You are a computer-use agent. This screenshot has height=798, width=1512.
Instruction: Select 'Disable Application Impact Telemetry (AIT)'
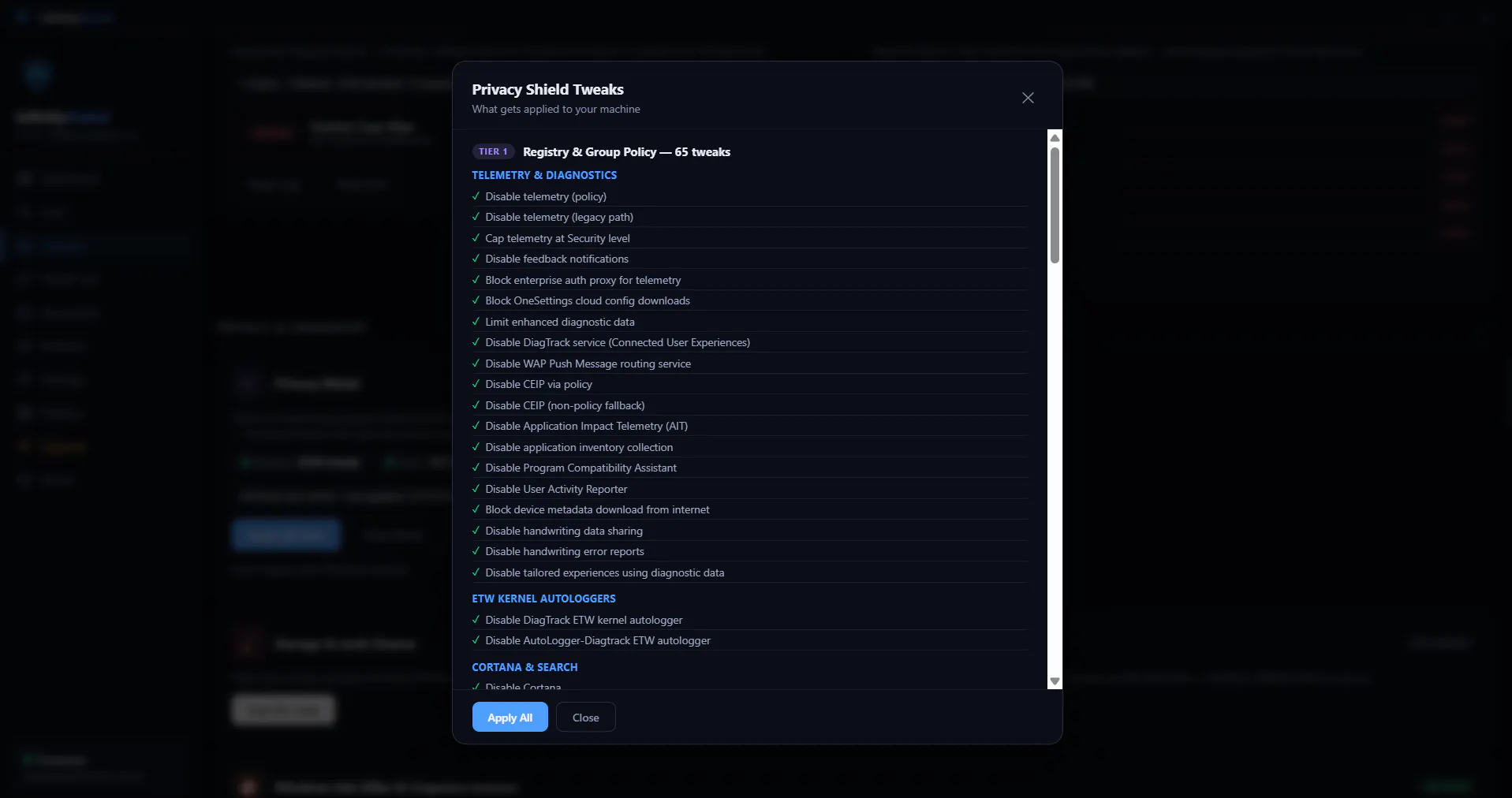click(750, 426)
